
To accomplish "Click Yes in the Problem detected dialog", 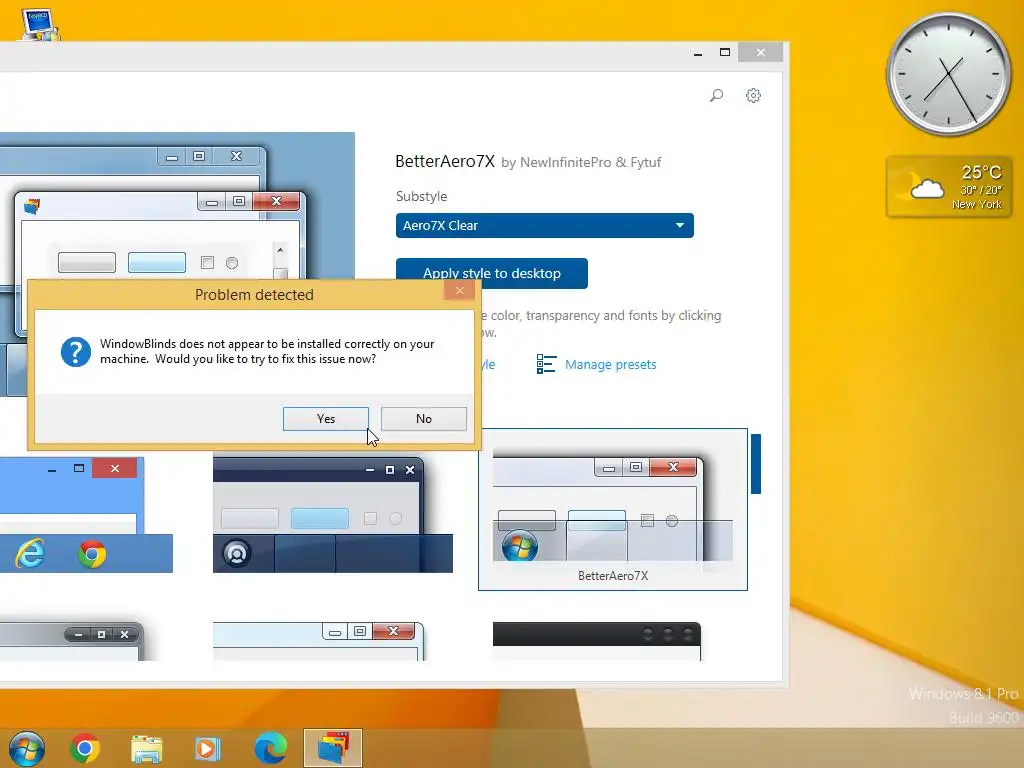I will (325, 419).
